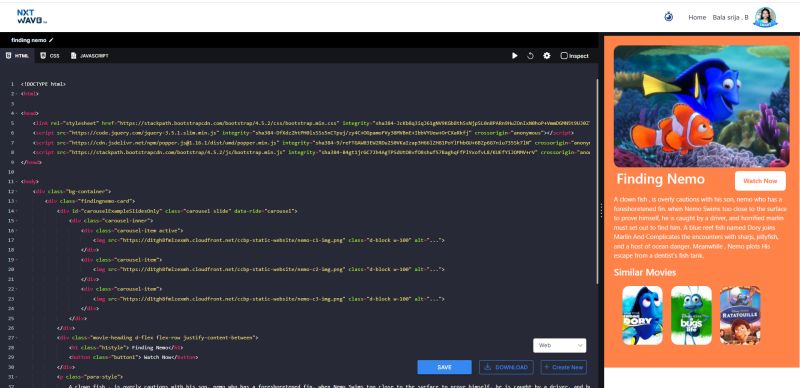
Task: Click the Create New button
Action: (x=563, y=367)
